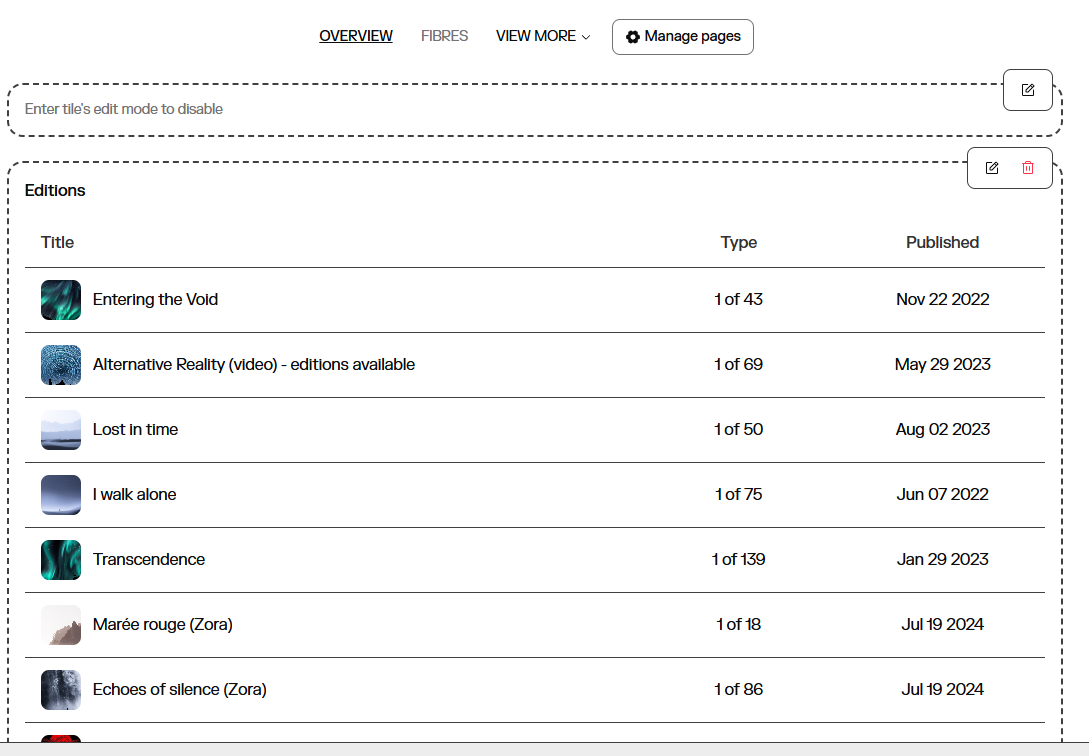Open the FIBRES tab
This screenshot has width=1089, height=756.
point(444,36)
